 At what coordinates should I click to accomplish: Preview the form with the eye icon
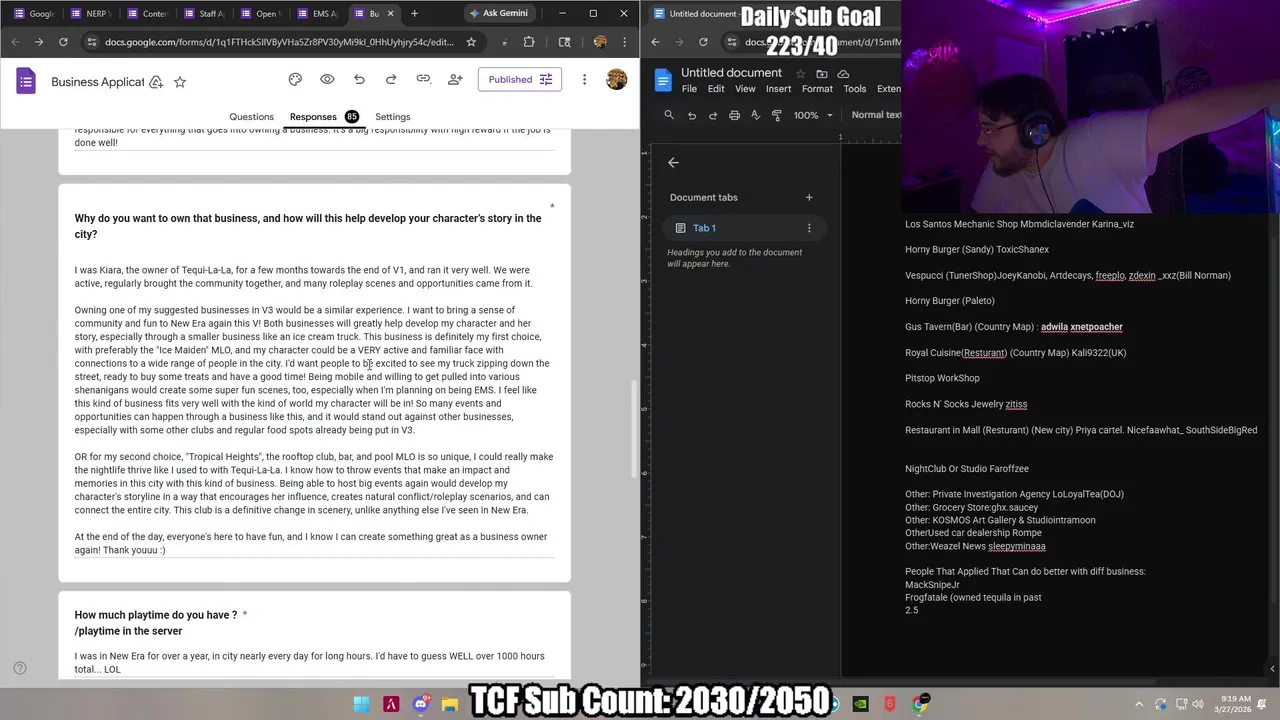[x=327, y=79]
